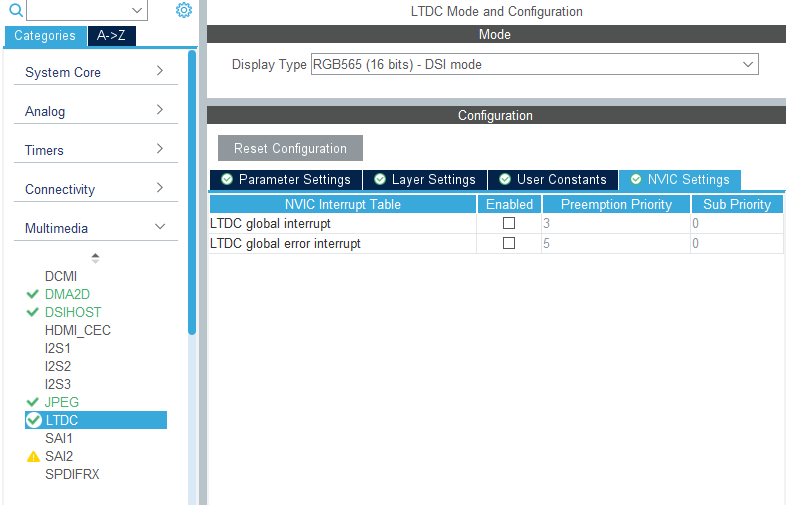This screenshot has width=786, height=505.
Task: Switch to A->Z sorting tab
Action: [x=111, y=36]
